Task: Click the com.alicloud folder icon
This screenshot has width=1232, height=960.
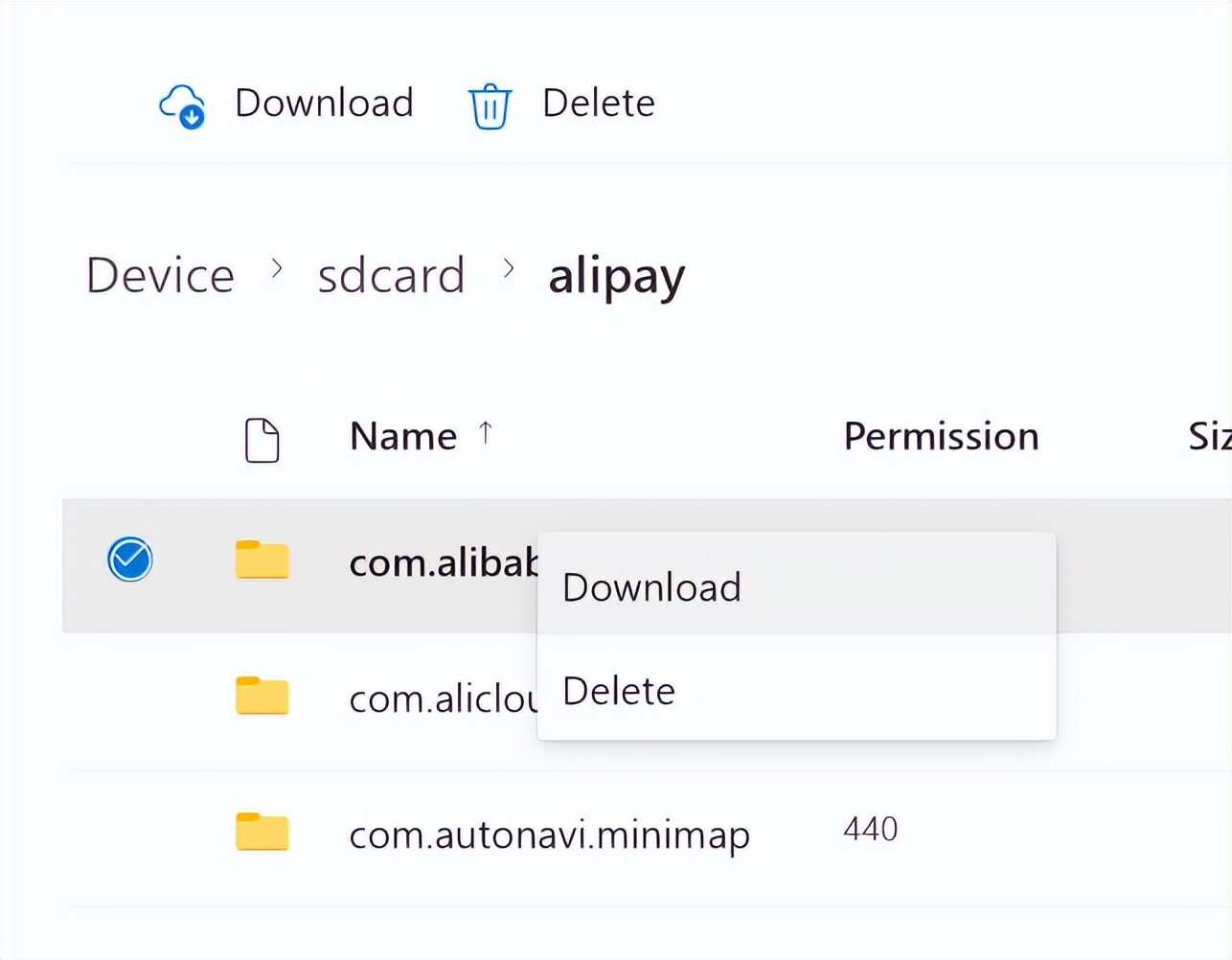Action: coord(262,697)
